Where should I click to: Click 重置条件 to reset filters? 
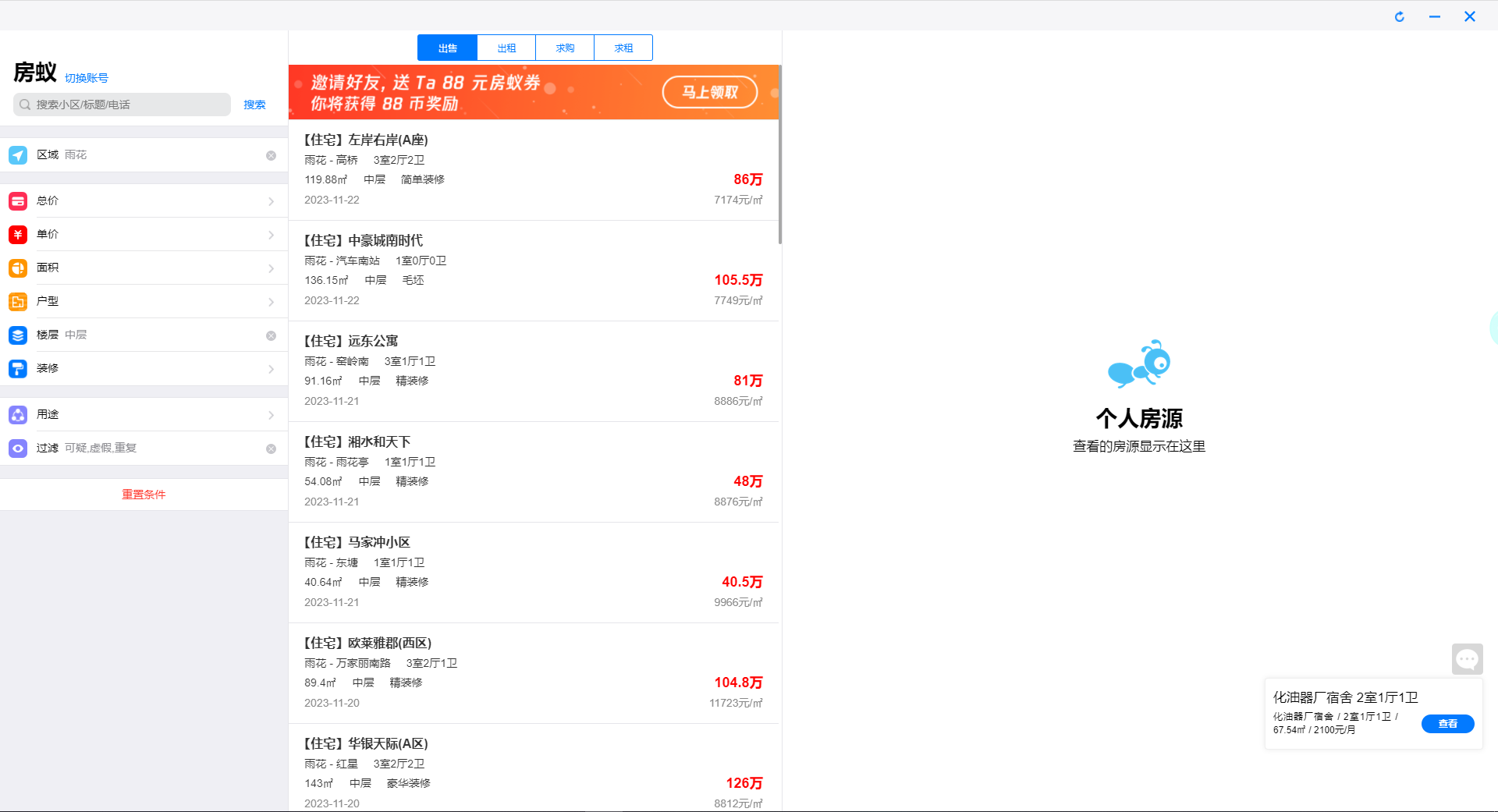(144, 495)
